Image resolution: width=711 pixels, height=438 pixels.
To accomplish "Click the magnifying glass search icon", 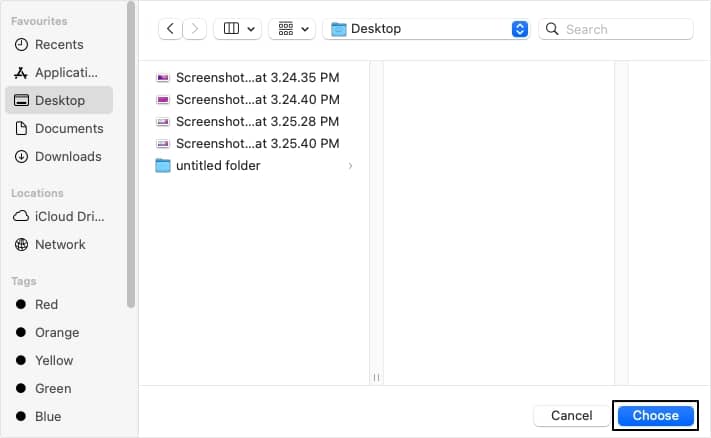I will tap(552, 29).
